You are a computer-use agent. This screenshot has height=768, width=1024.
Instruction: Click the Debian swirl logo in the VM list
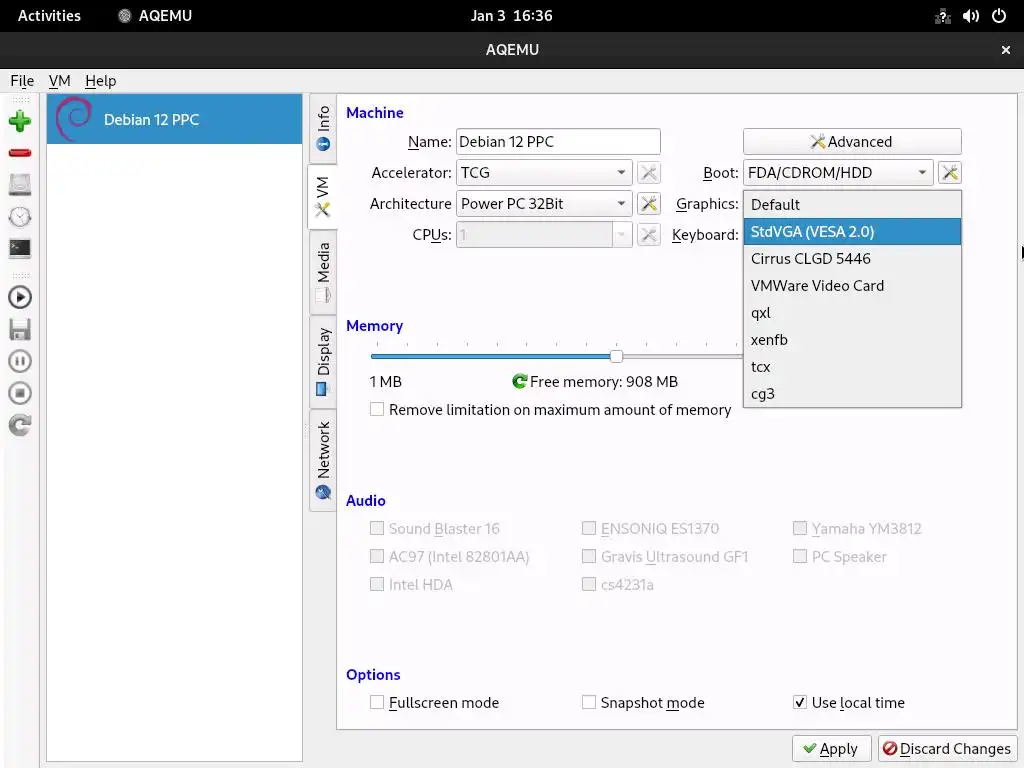(74, 119)
